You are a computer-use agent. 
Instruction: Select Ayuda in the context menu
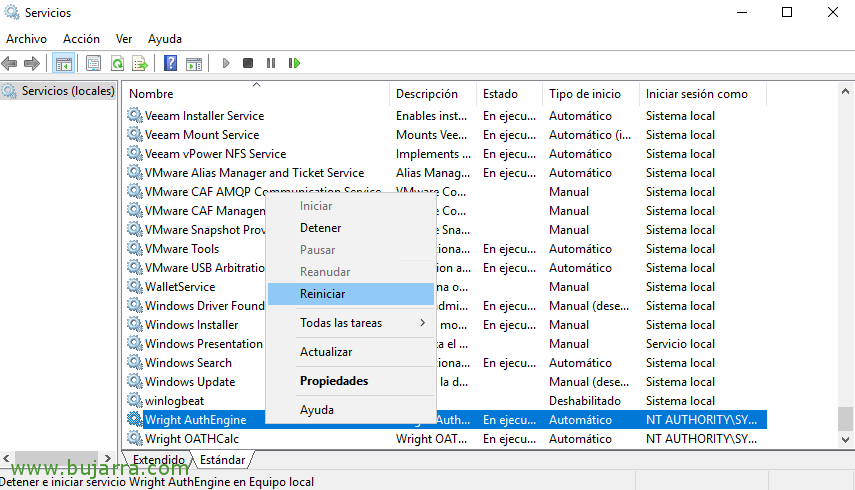pos(351,409)
